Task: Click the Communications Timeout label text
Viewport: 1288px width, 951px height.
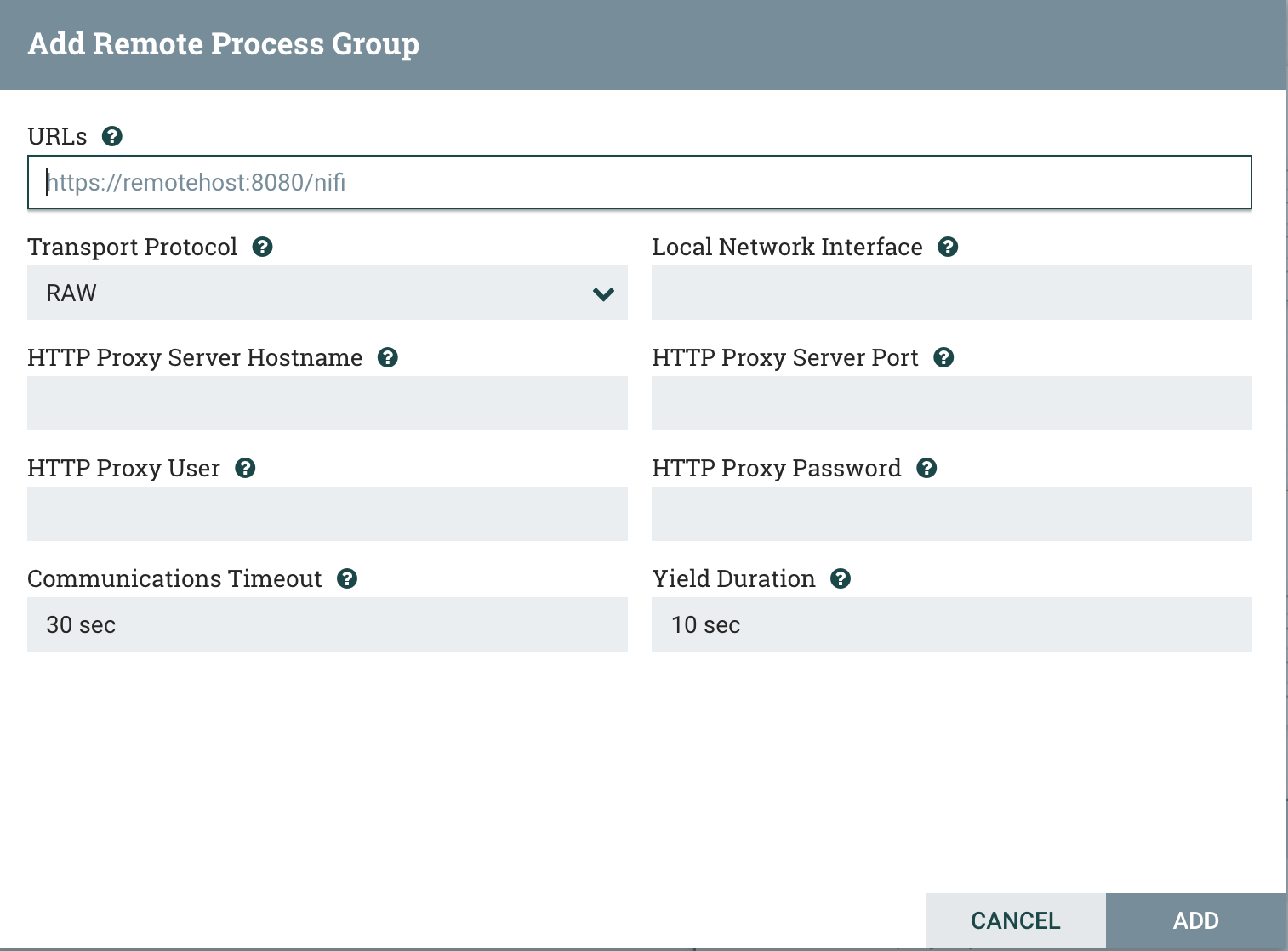Action: tap(174, 578)
